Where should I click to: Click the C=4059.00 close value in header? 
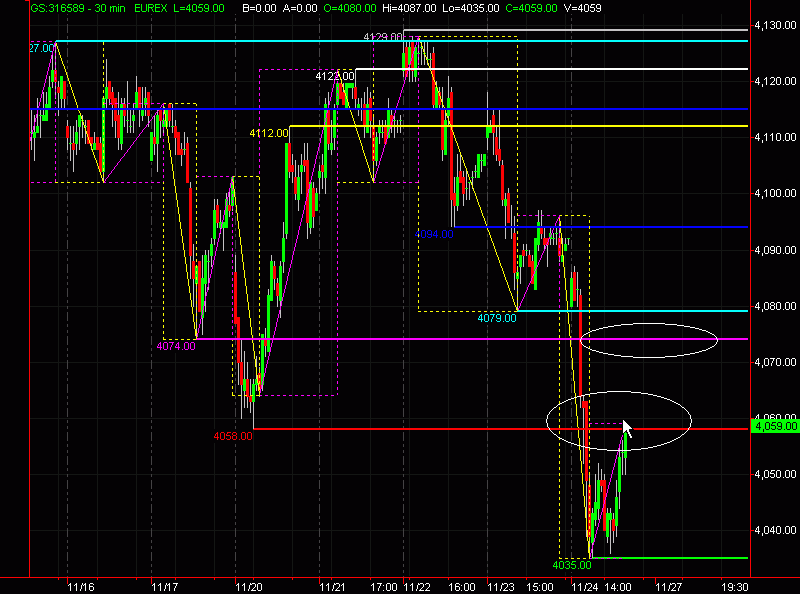pos(532,8)
